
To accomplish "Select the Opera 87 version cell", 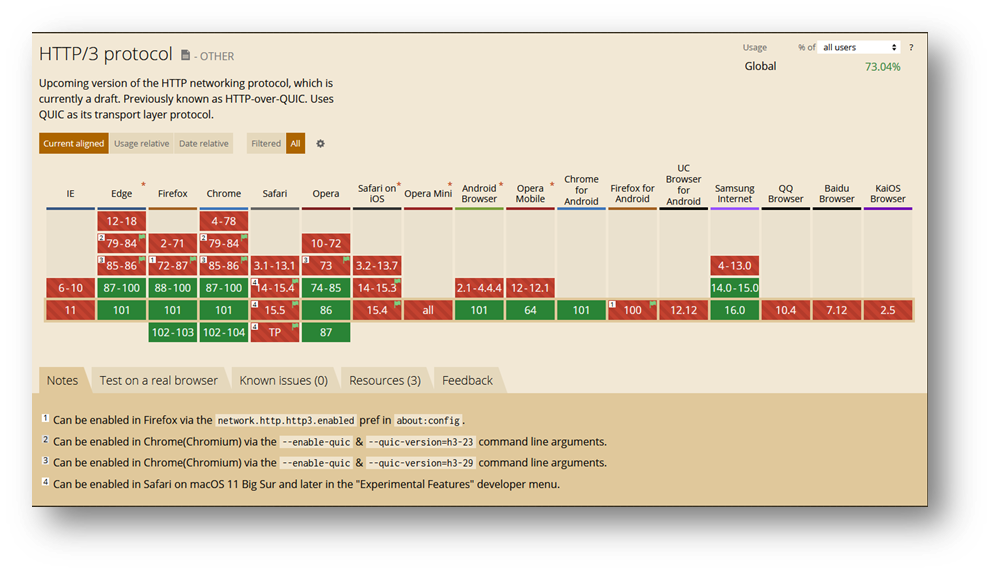I will (x=326, y=333).
